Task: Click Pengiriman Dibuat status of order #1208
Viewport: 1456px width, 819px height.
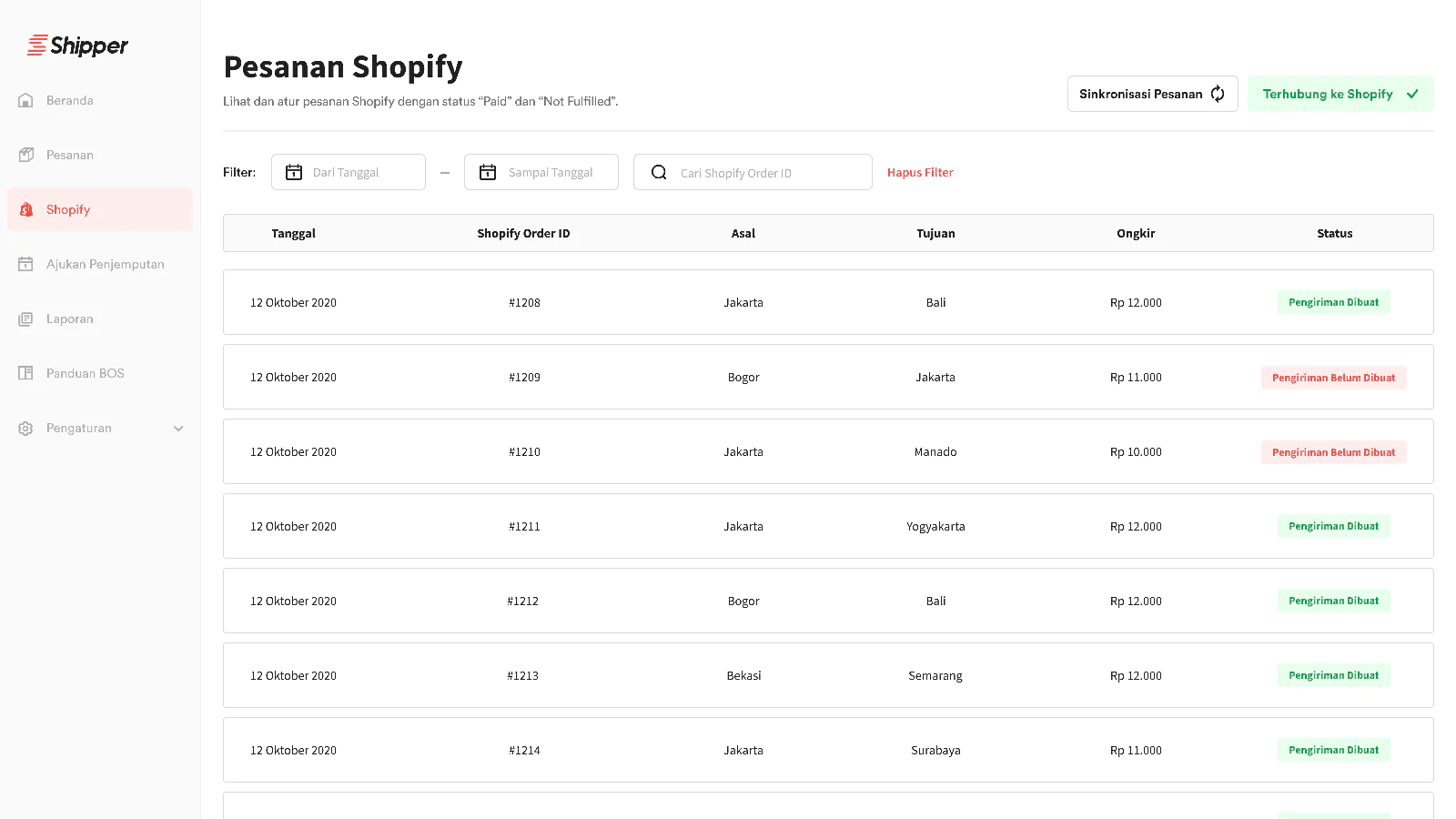Action: pos(1333,302)
